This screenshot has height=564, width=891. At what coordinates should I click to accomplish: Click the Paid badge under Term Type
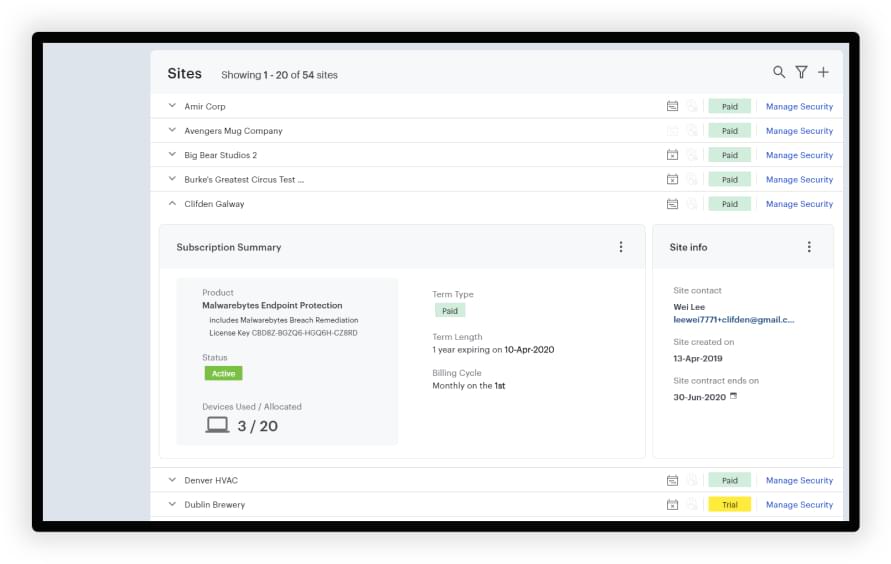pyautogui.click(x=449, y=311)
